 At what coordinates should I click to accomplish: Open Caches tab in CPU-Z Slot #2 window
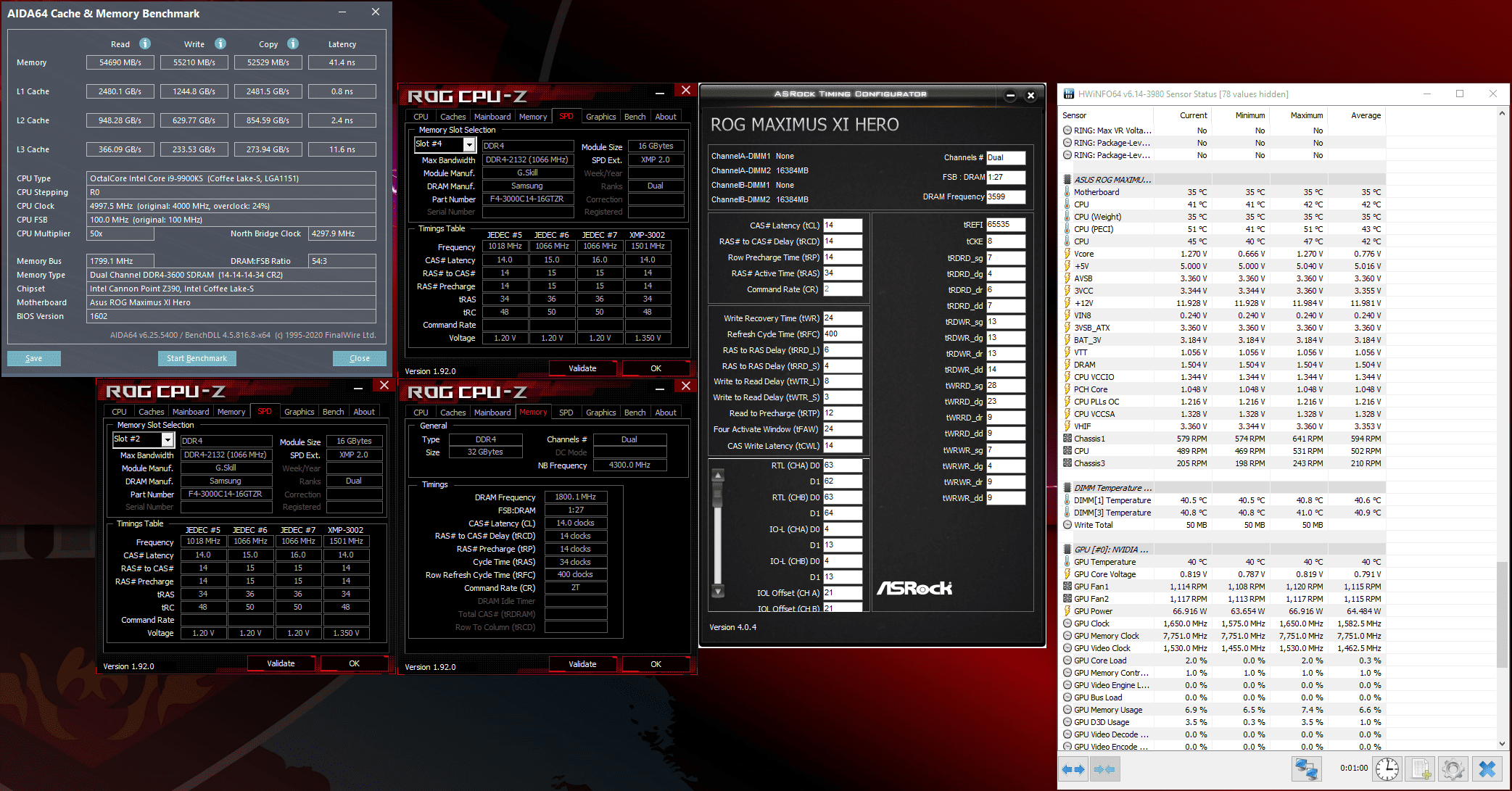[x=152, y=412]
